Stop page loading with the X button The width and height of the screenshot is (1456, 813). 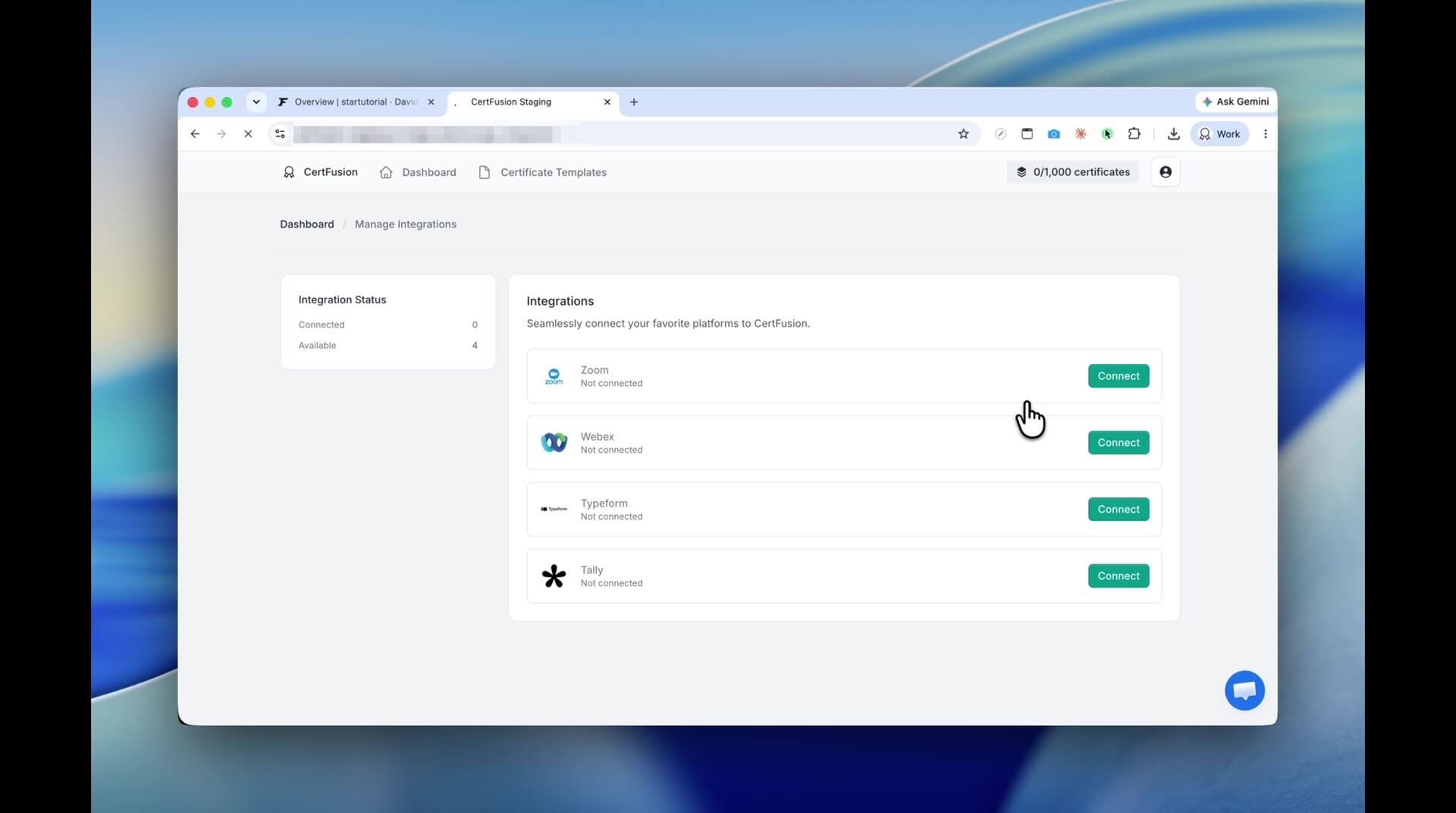pyautogui.click(x=248, y=134)
